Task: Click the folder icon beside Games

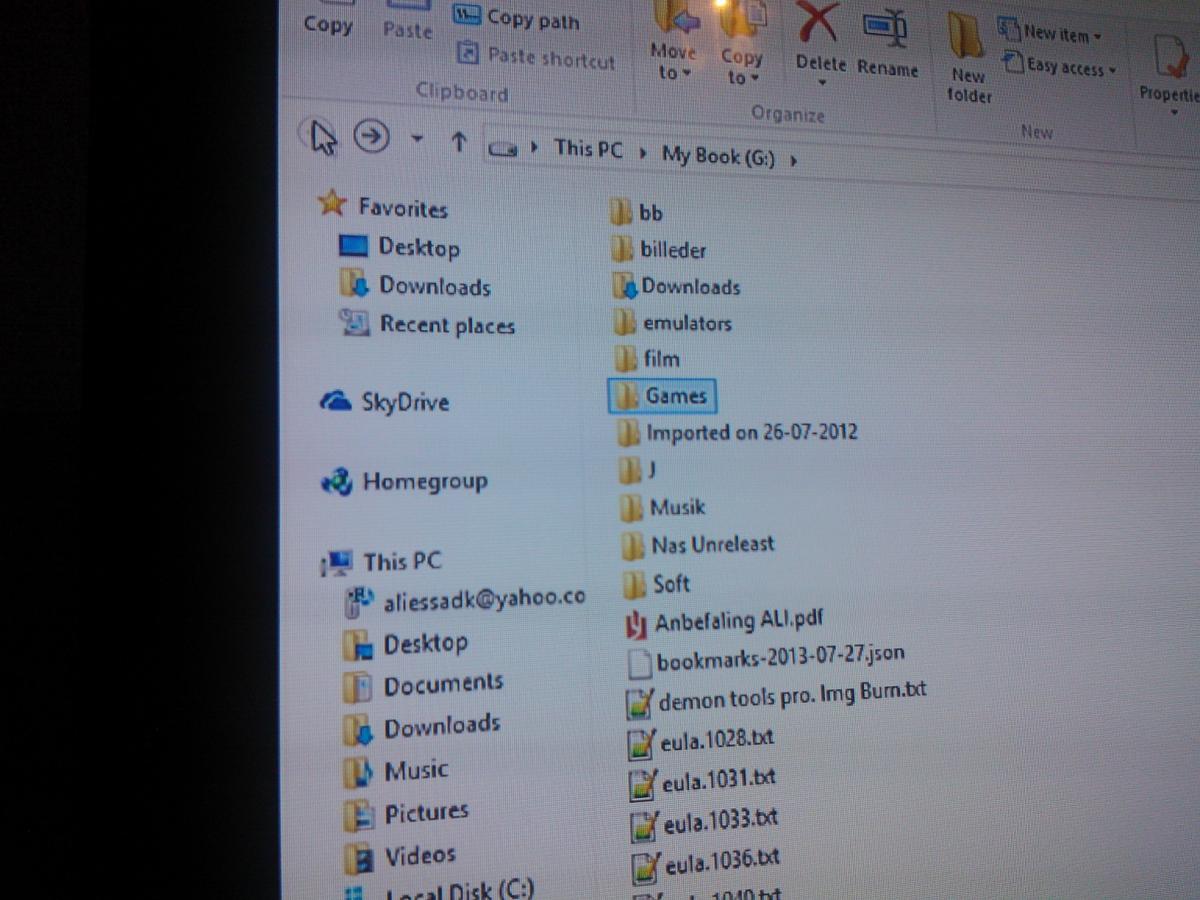Action: click(627, 396)
